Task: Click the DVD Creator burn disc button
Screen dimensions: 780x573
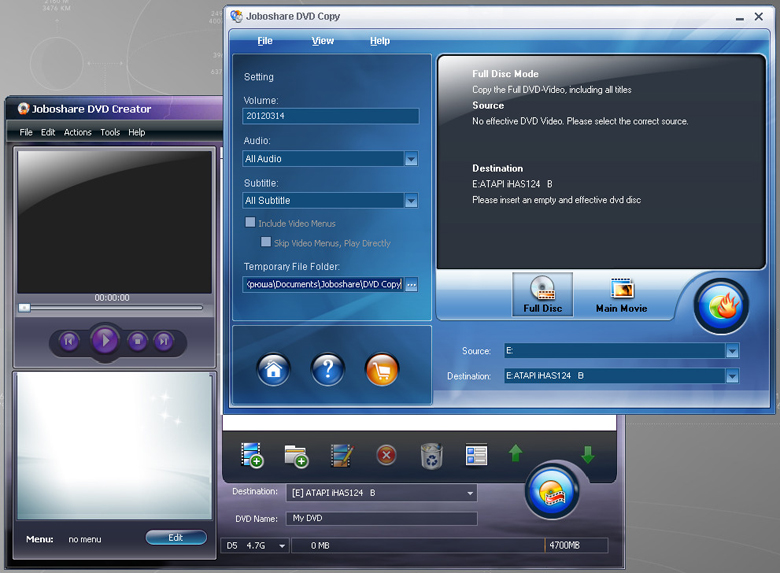Action: pyautogui.click(x=552, y=492)
